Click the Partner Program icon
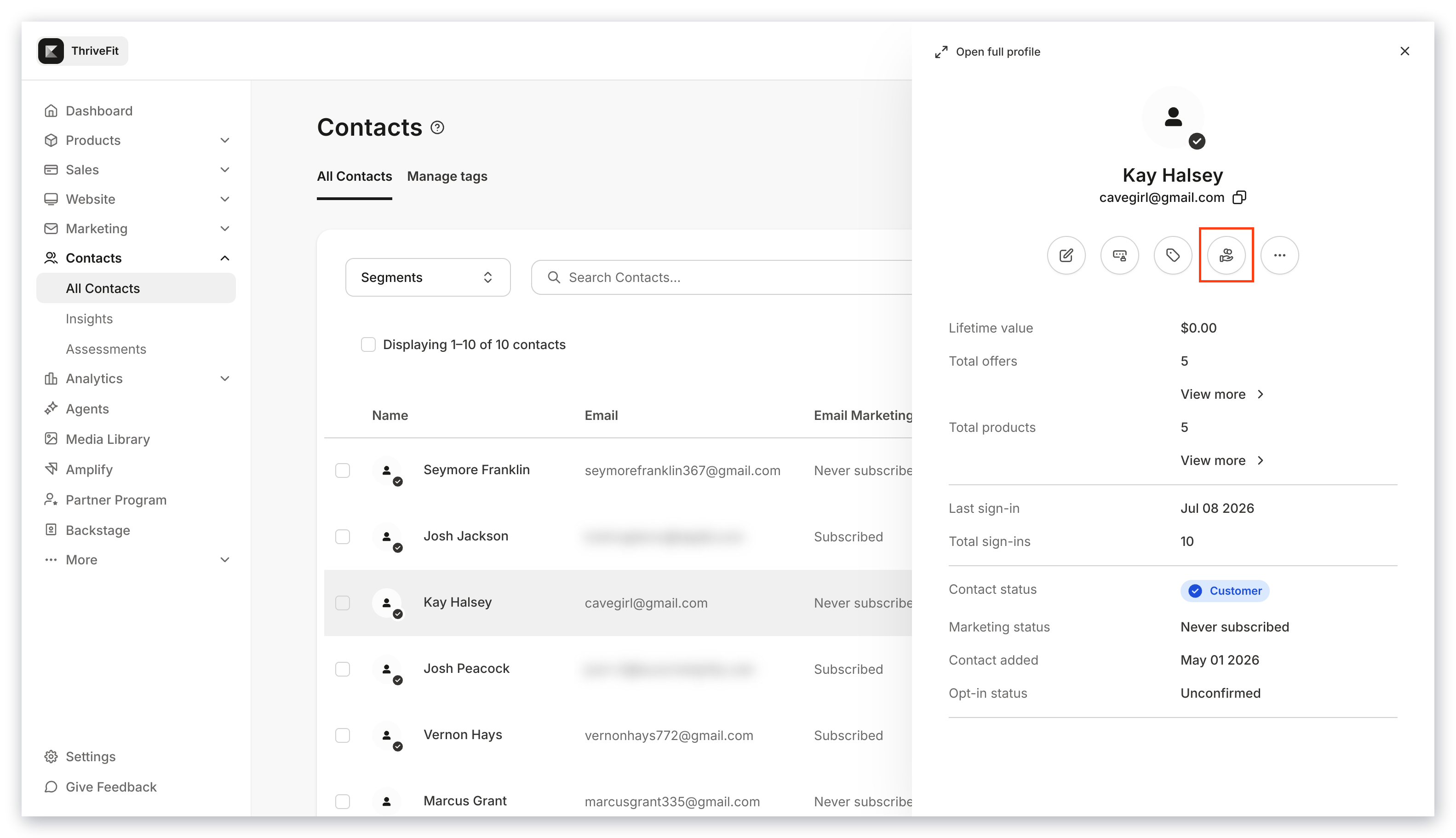 [51, 499]
